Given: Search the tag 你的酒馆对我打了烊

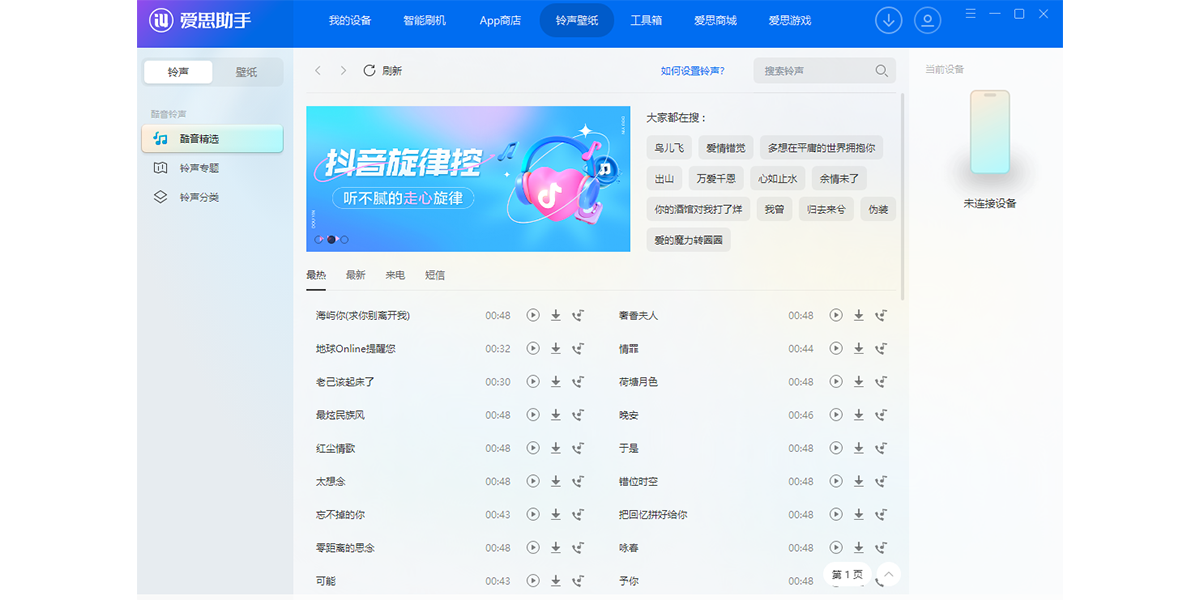Looking at the screenshot, I should [x=699, y=210].
